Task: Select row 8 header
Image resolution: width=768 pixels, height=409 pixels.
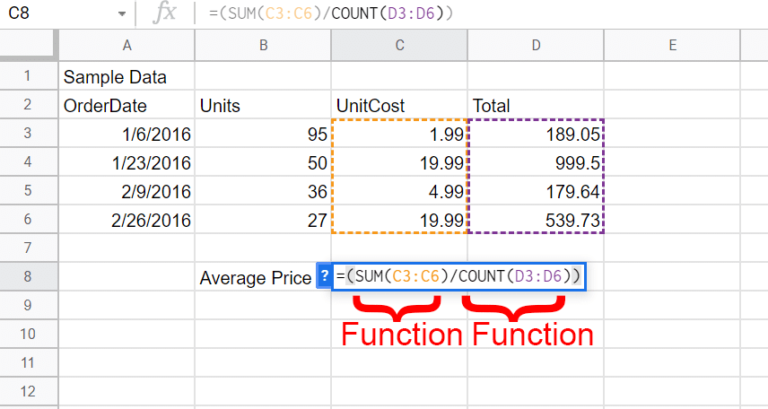Action: [x=28, y=276]
